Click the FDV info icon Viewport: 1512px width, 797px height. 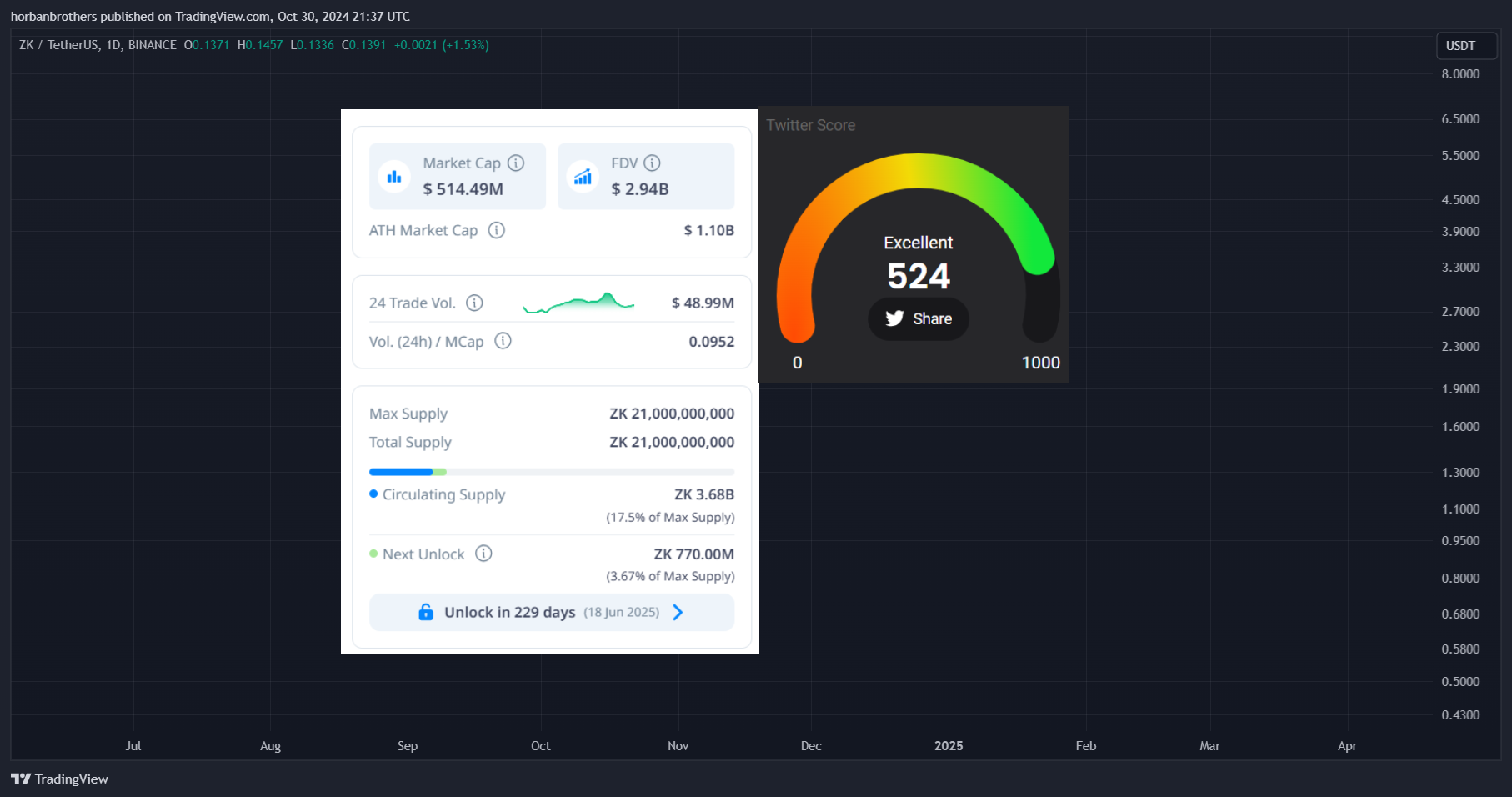[652, 163]
